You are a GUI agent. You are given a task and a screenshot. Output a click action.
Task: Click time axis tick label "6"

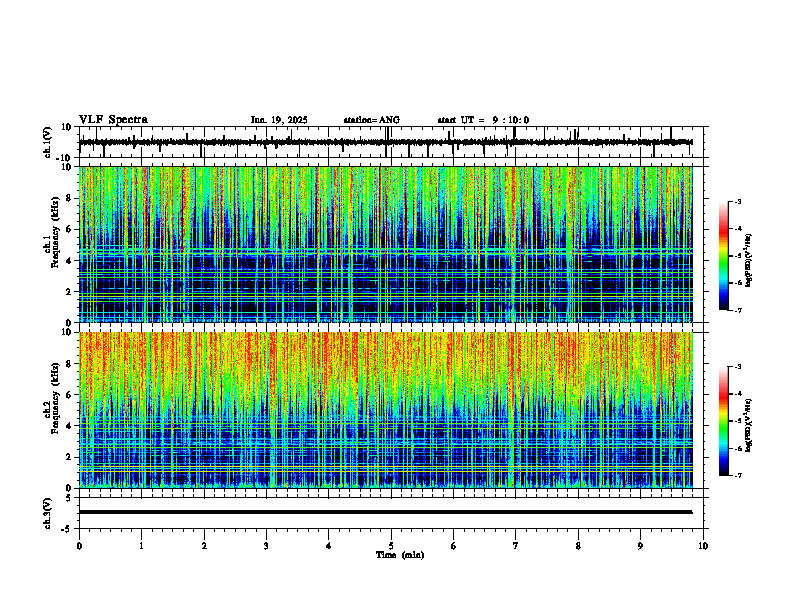pyautogui.click(x=454, y=546)
